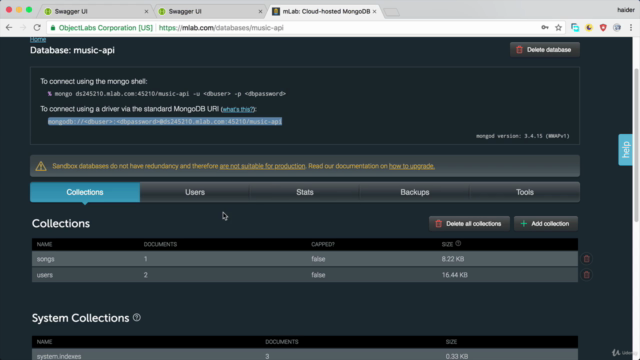
Task: Click the haider profile name in Chrome
Action: pyautogui.click(x=626, y=10)
